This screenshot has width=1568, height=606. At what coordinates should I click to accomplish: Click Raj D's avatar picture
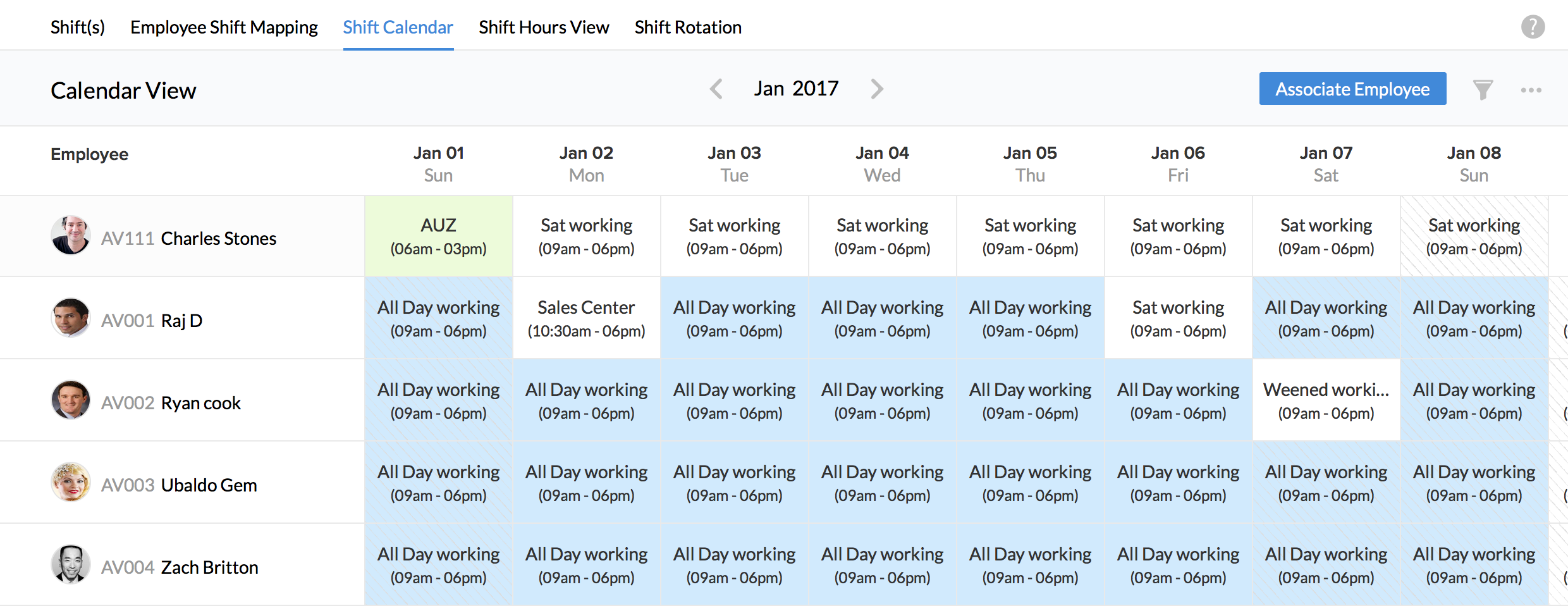pos(70,318)
